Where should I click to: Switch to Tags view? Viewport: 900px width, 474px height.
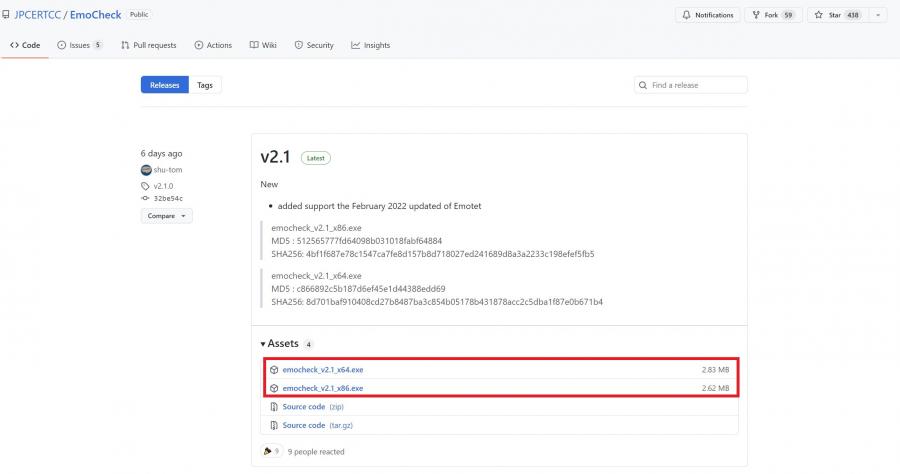coord(205,85)
